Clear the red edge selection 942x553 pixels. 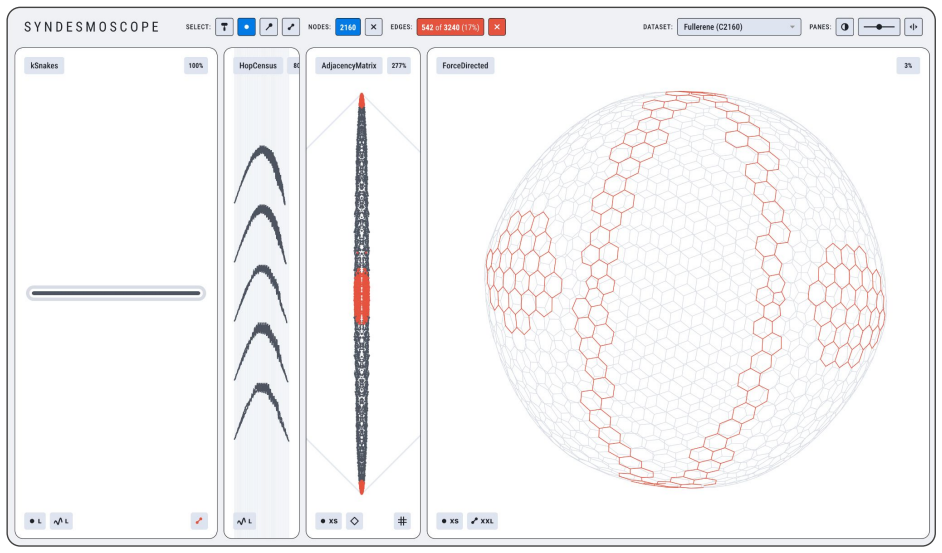pyautogui.click(x=497, y=27)
